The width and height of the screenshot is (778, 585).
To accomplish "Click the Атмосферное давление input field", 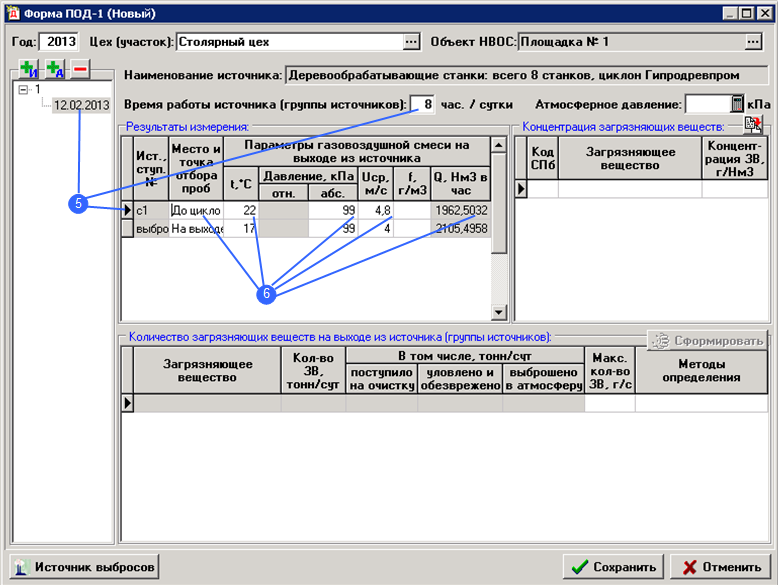I will click(708, 104).
